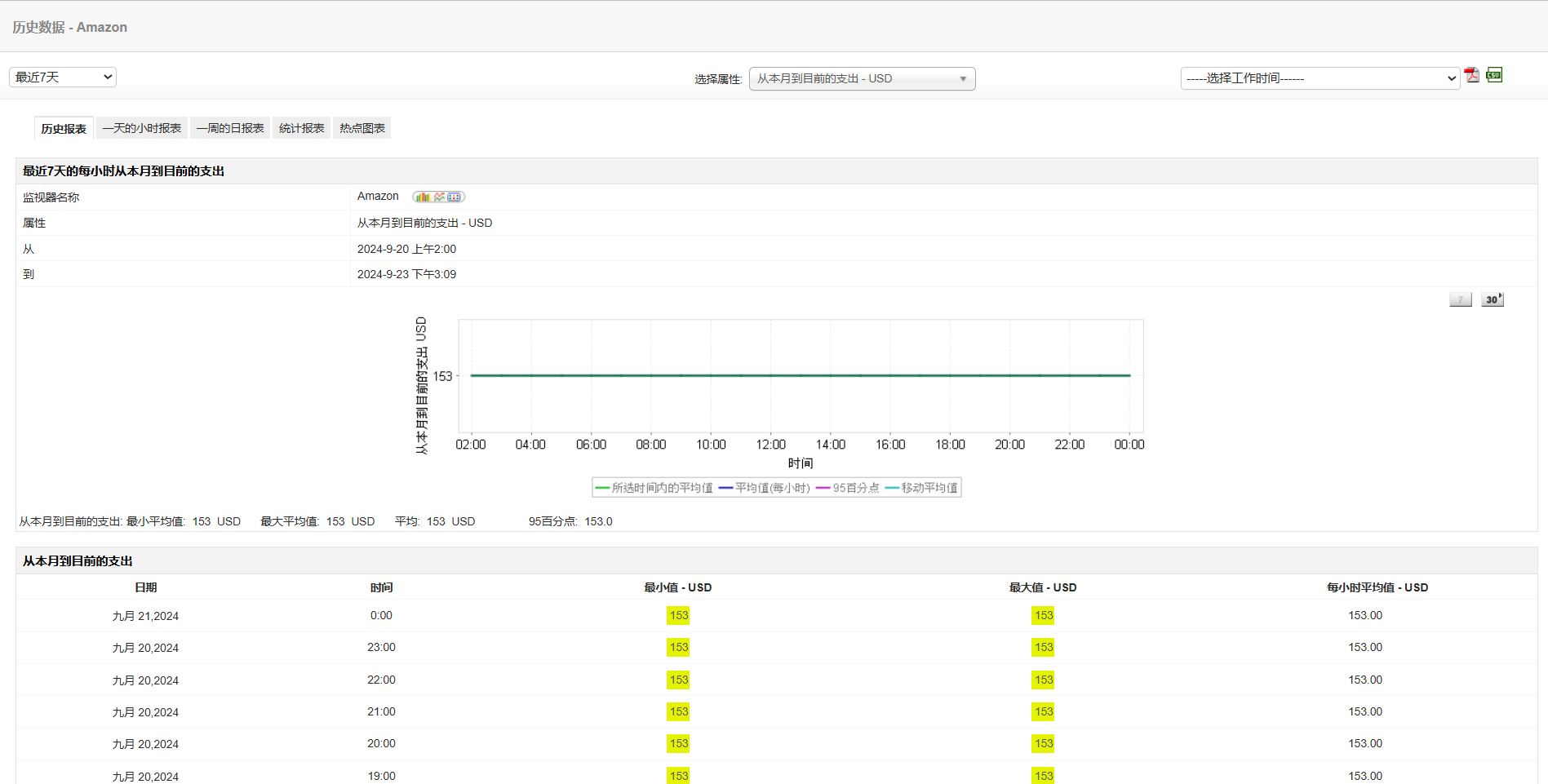Click the line graph icon beside Amazon
Screen dimensions: 1548x784
pos(440,197)
